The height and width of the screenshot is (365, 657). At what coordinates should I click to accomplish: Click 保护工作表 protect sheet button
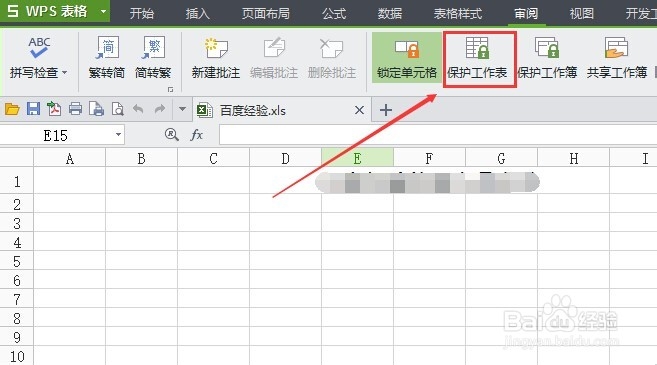pos(478,59)
